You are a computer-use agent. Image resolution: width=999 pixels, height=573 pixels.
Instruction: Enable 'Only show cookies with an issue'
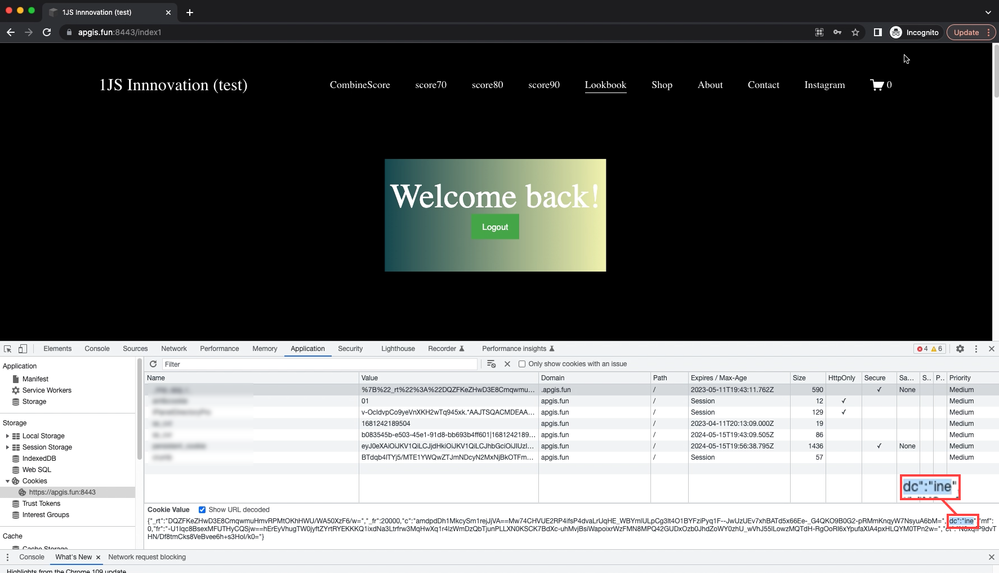pos(522,364)
